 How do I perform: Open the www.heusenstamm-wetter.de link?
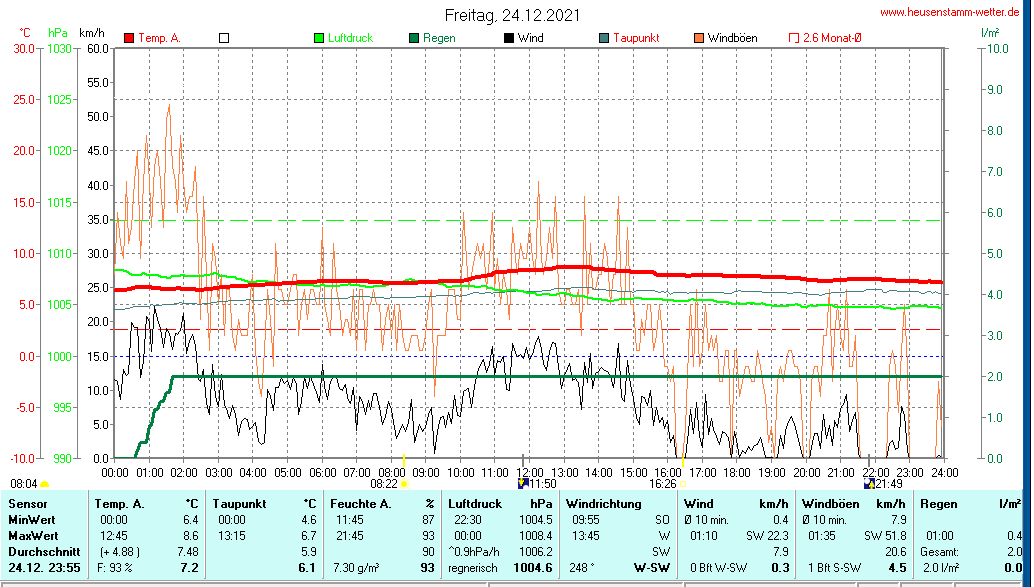pyautogui.click(x=950, y=12)
